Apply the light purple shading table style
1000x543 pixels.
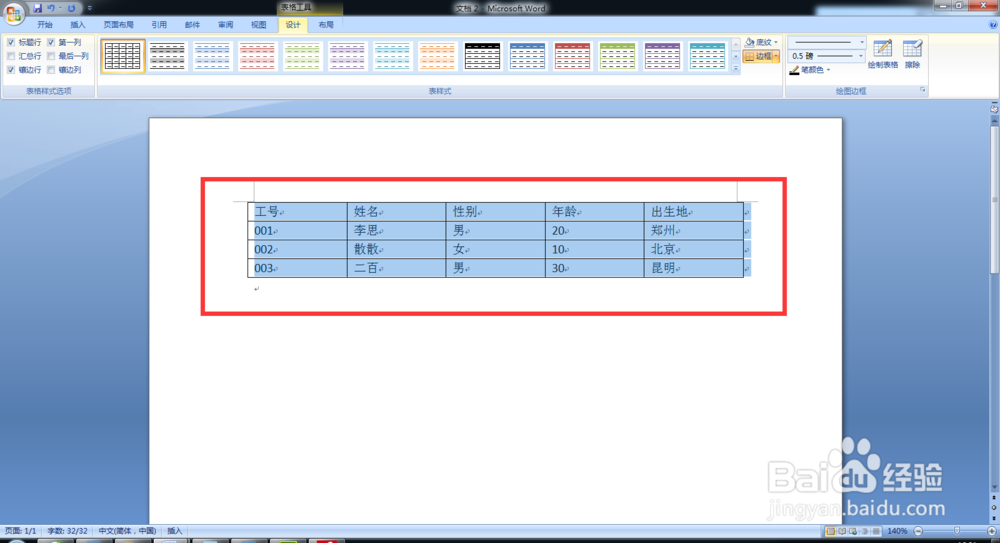(347, 56)
